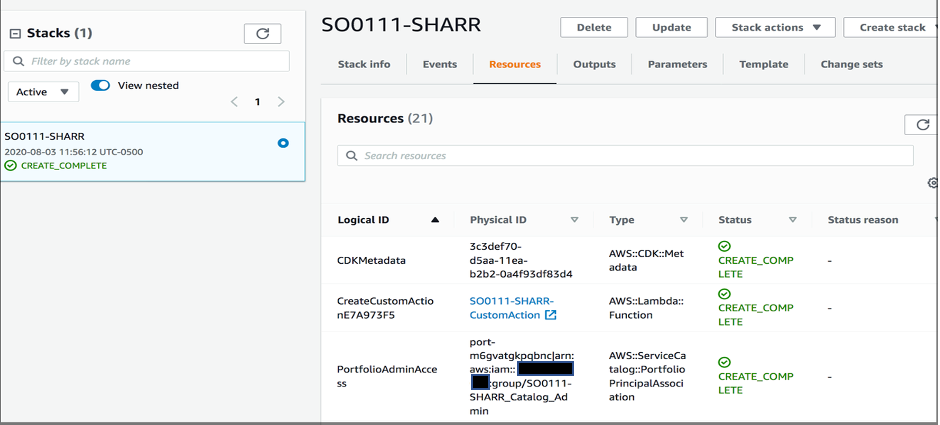Screen dimensions: 940x425
Task: Click stack timestamp 2020-08-03 11:56:12
Action: coord(74,152)
